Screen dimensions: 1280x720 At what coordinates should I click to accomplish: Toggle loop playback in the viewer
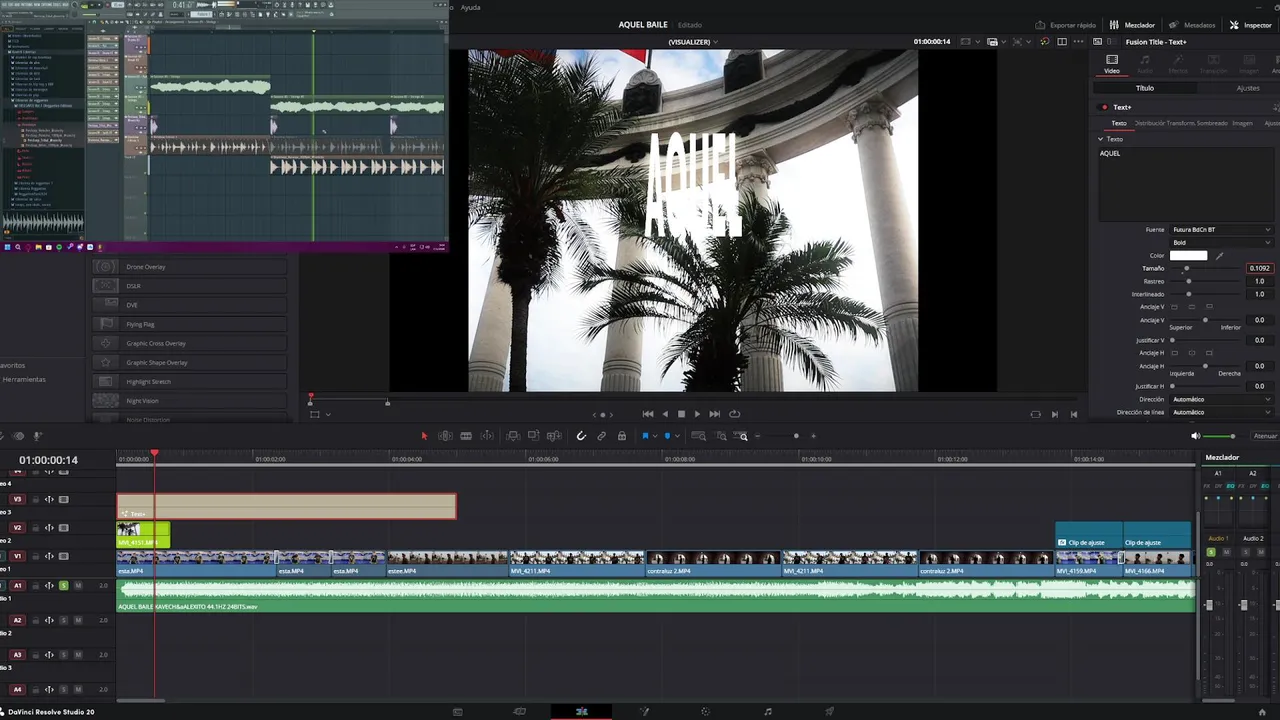pyautogui.click(x=735, y=414)
